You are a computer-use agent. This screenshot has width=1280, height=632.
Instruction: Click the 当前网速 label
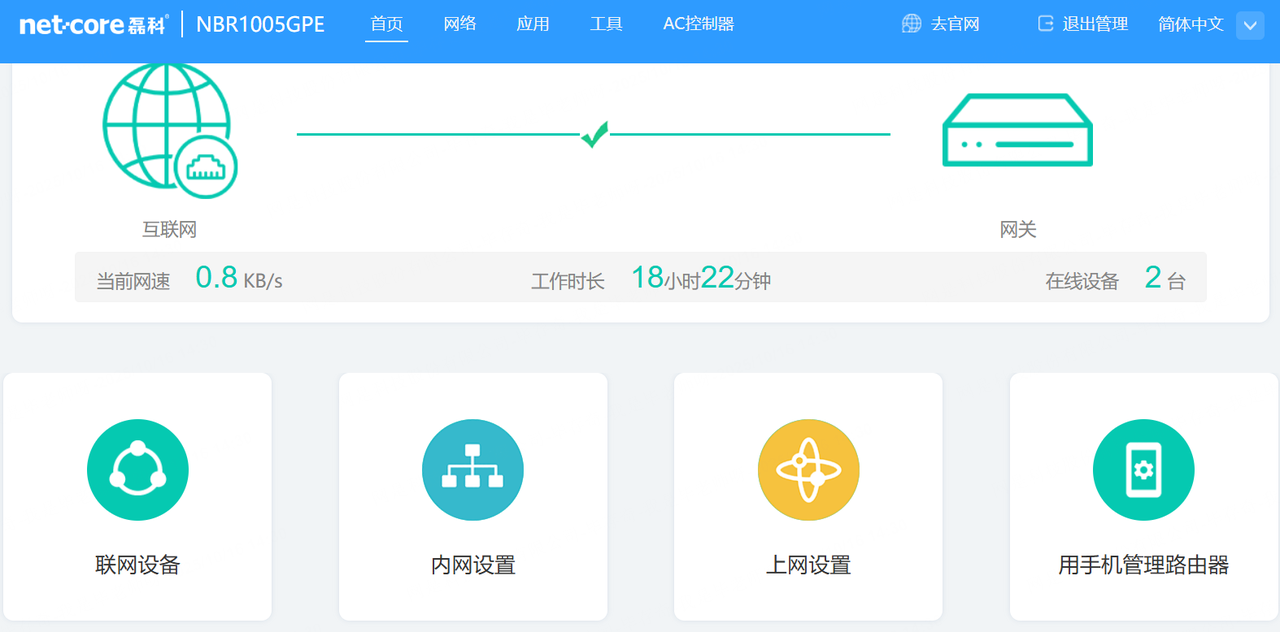pos(133,282)
